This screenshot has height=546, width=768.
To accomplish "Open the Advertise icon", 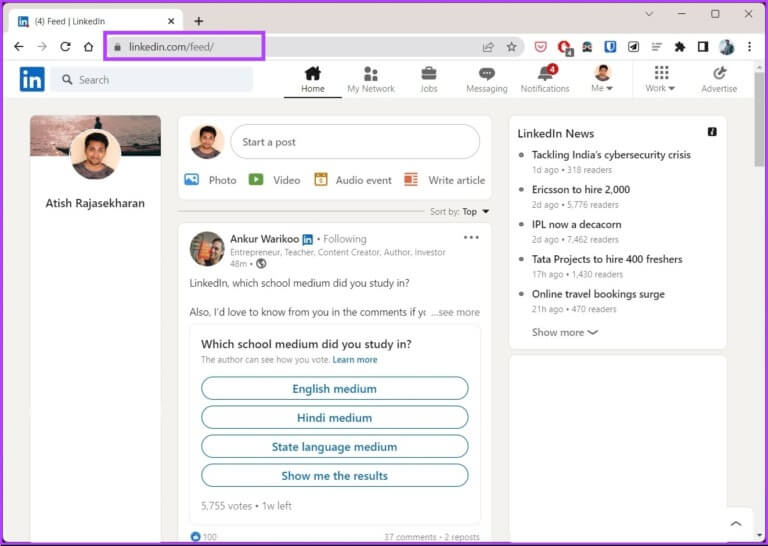I will (x=719, y=73).
